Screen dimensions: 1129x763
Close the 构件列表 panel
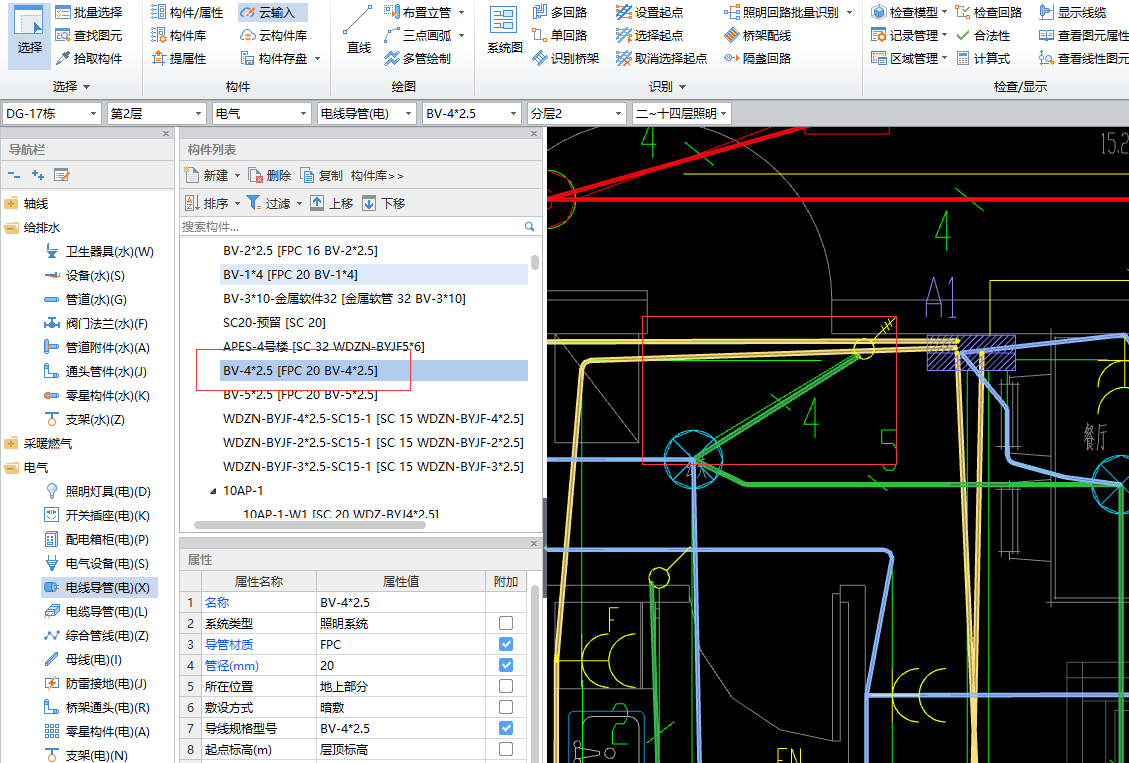point(534,134)
